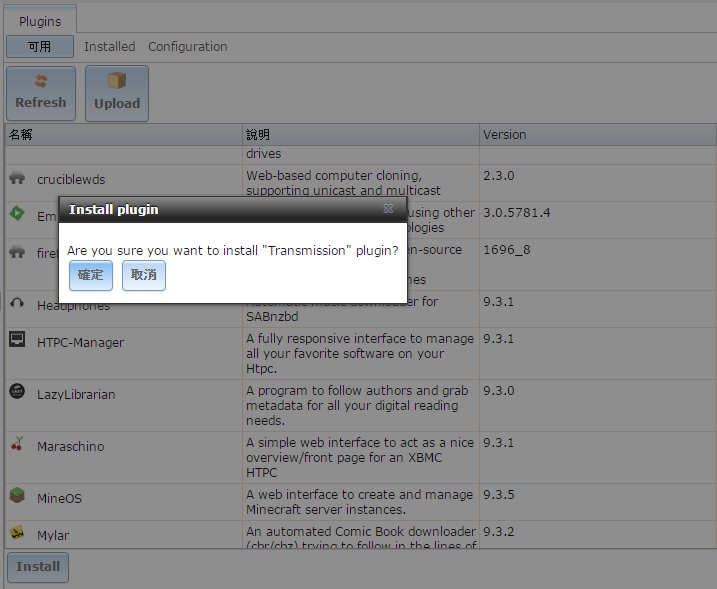The width and height of the screenshot is (717, 589).
Task: Click the Install plugin dialog title
Action: [x=113, y=209]
